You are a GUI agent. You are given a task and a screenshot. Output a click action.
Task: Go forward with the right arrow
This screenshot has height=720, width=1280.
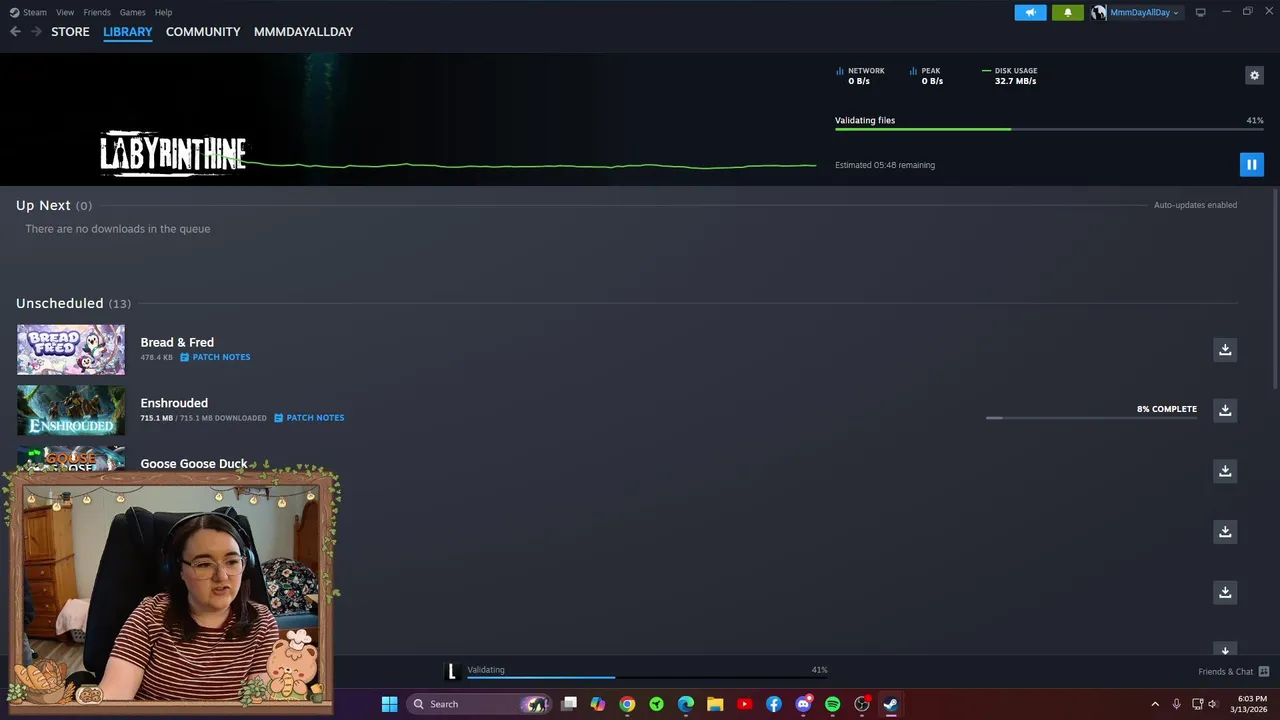pos(36,32)
